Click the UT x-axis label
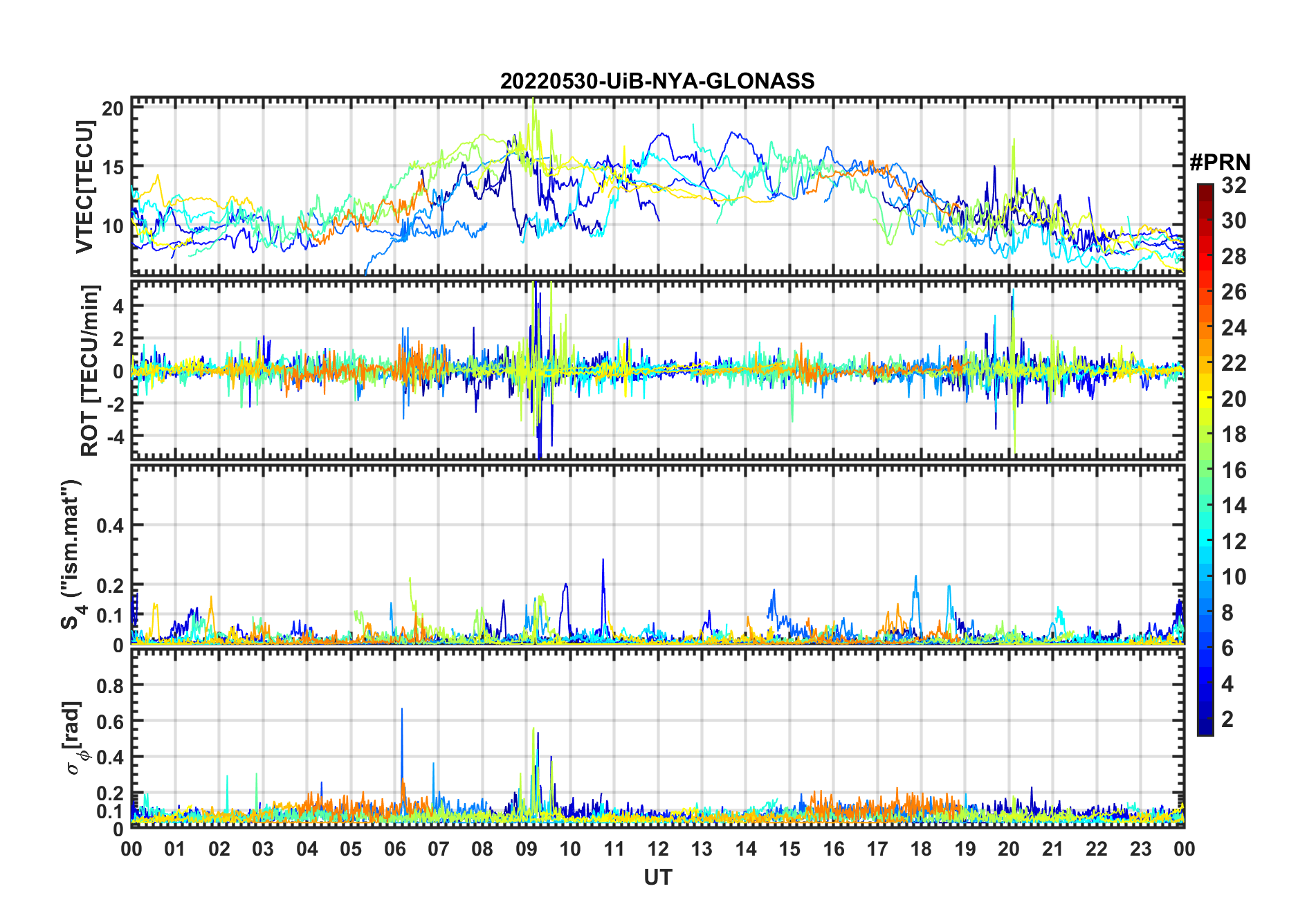The image size is (1316, 920). click(x=657, y=878)
